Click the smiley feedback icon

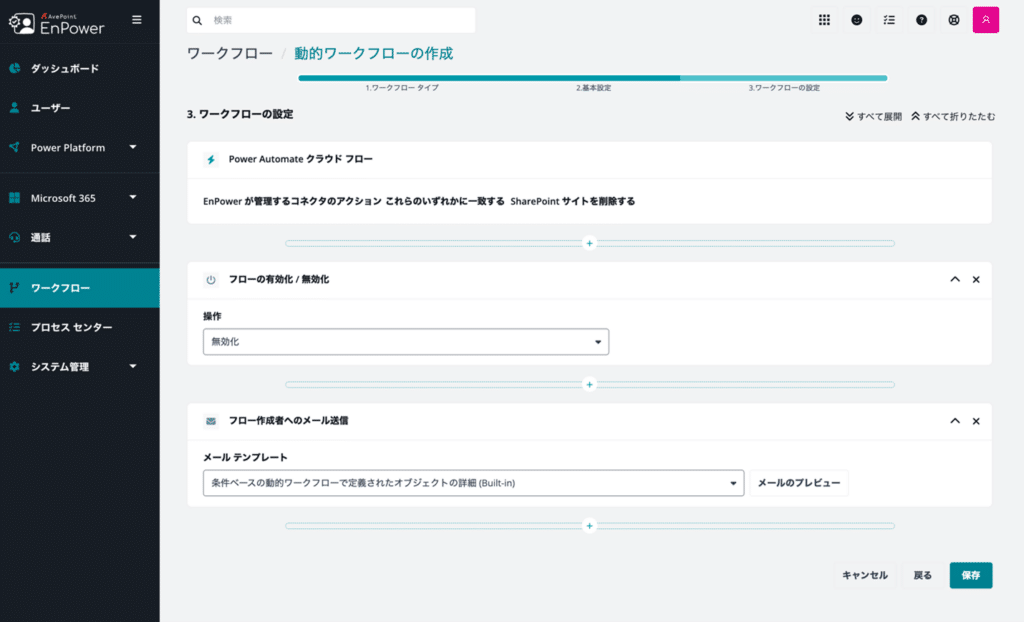coord(856,20)
